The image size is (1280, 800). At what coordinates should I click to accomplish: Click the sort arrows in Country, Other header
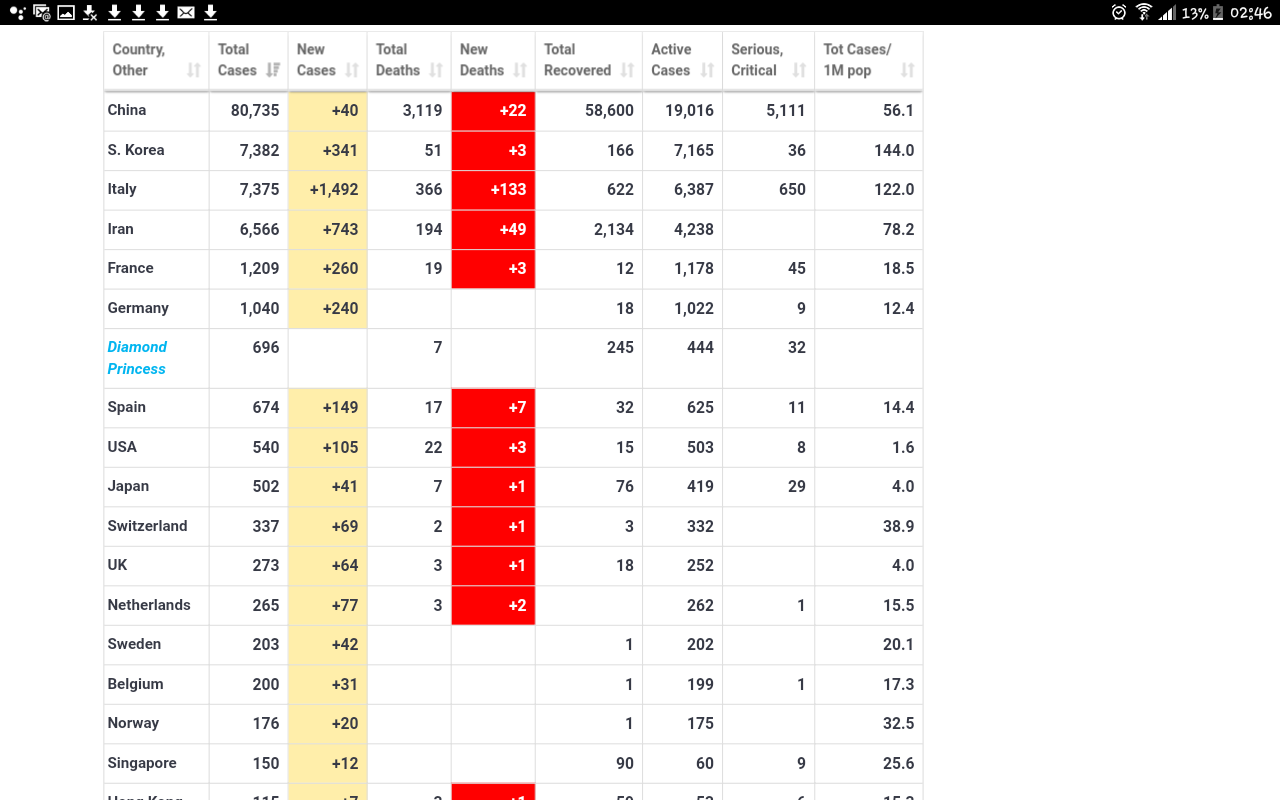(193, 70)
